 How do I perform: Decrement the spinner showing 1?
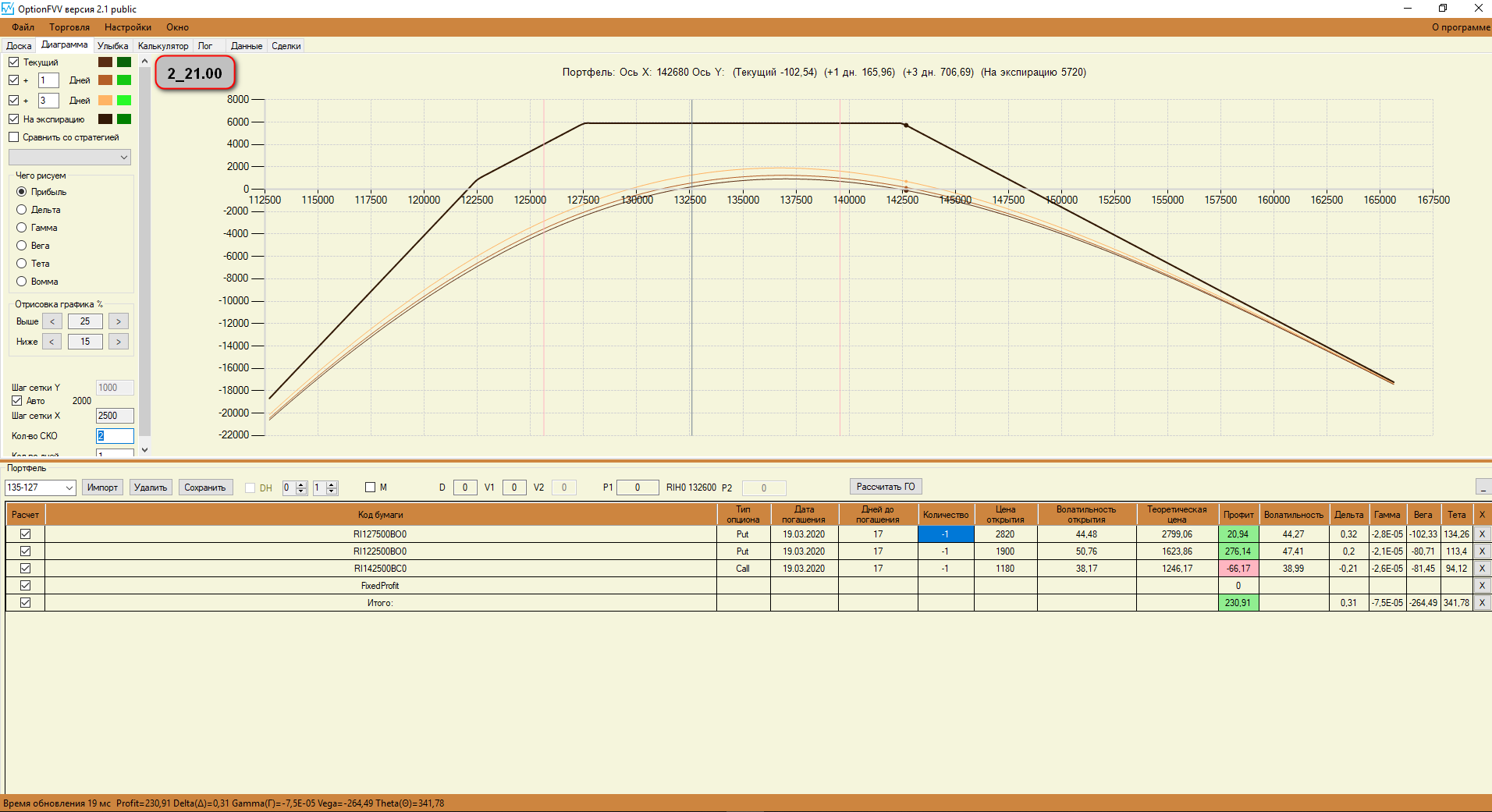[x=332, y=491]
